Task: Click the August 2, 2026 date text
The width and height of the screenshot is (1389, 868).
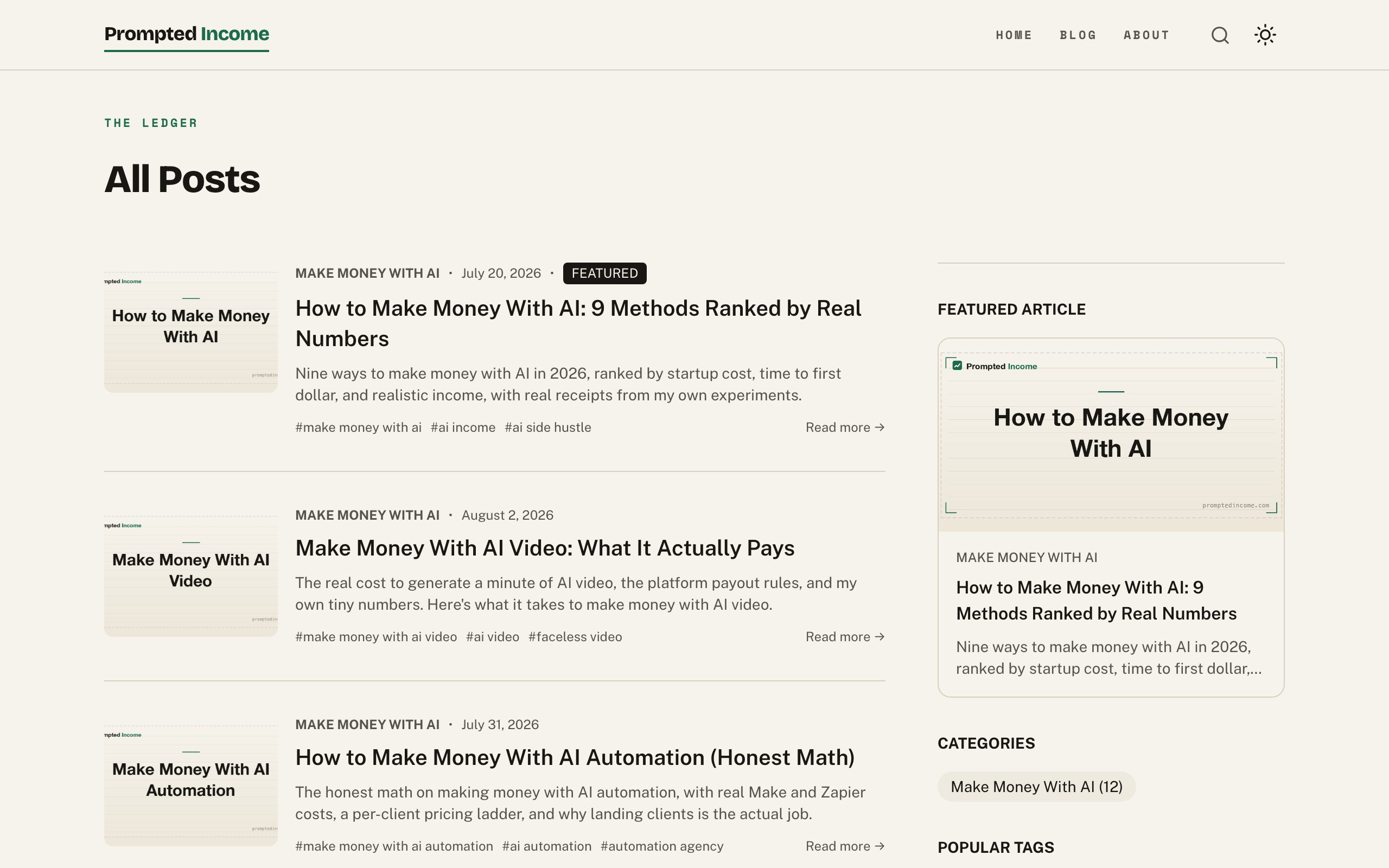Action: (x=507, y=515)
